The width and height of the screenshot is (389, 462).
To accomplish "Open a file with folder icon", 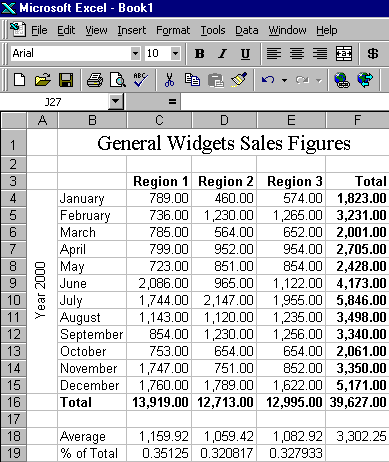I will click(43, 80).
